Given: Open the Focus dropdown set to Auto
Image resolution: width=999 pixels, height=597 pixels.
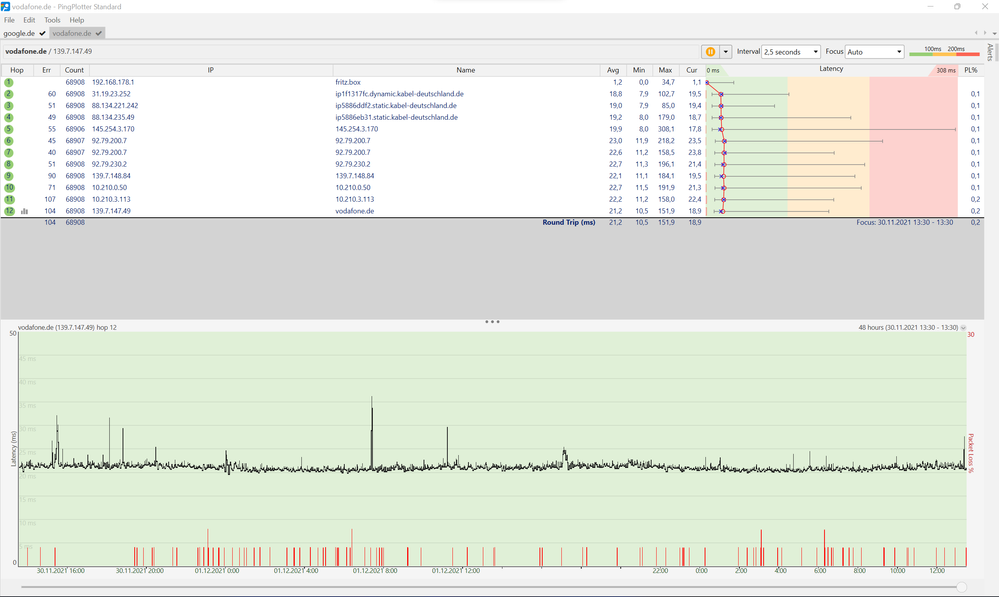Looking at the screenshot, I should point(874,52).
